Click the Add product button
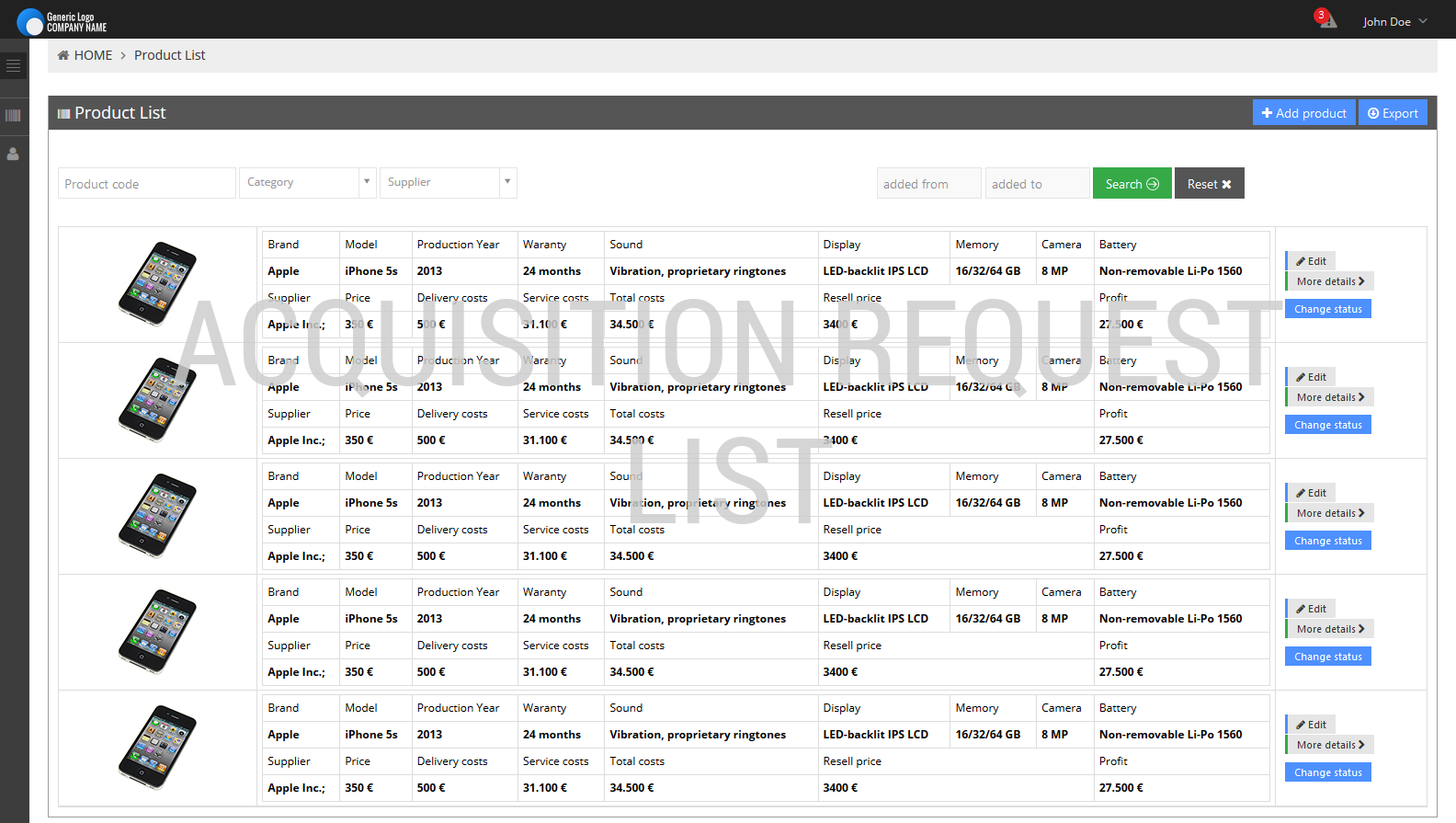 pyautogui.click(x=1303, y=112)
